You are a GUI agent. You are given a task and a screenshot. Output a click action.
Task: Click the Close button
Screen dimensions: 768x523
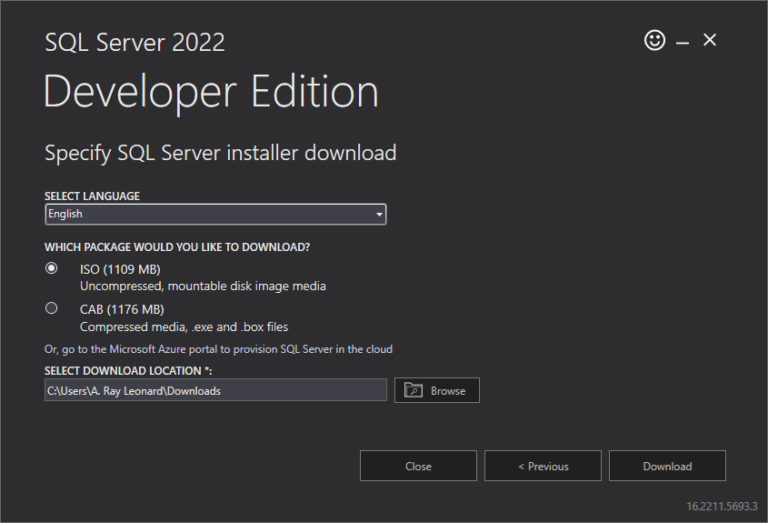tap(418, 466)
